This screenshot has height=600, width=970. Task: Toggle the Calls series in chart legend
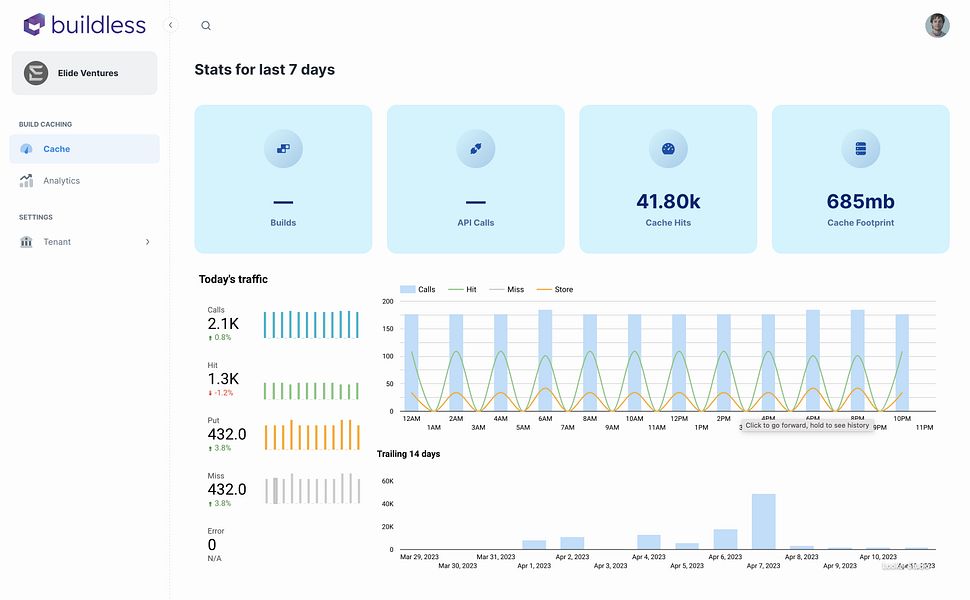(x=418, y=289)
